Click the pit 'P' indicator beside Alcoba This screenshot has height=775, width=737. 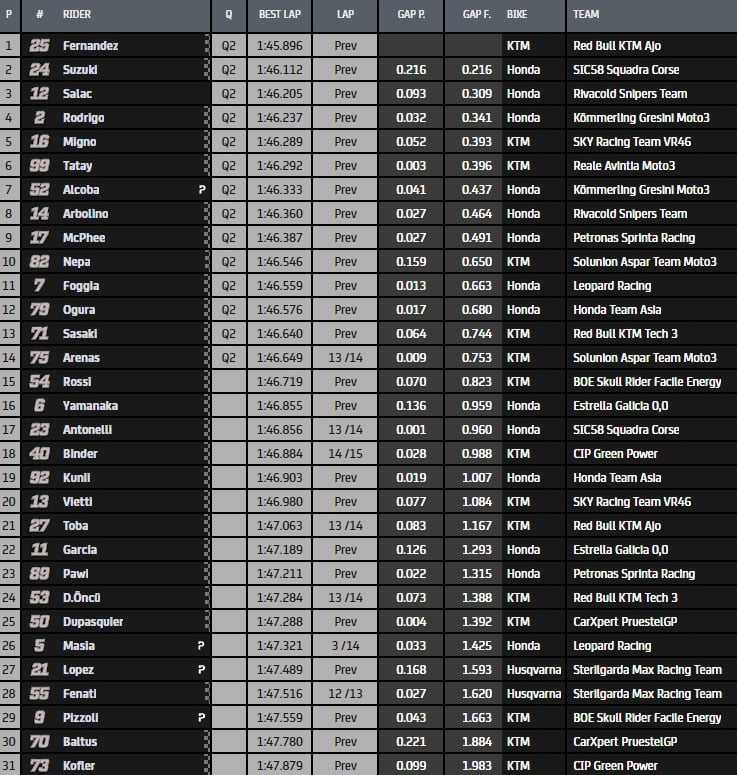[202, 190]
